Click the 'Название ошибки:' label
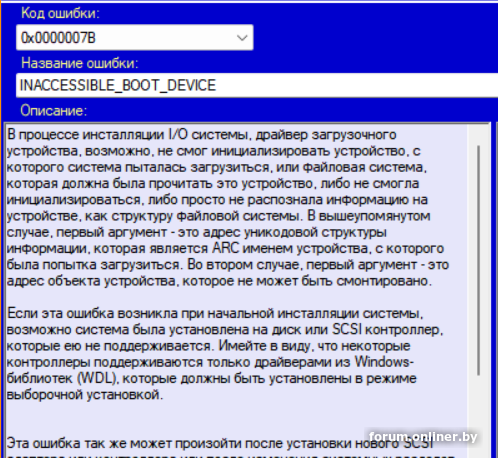Image resolution: width=498 pixels, height=458 pixels. tap(79, 63)
